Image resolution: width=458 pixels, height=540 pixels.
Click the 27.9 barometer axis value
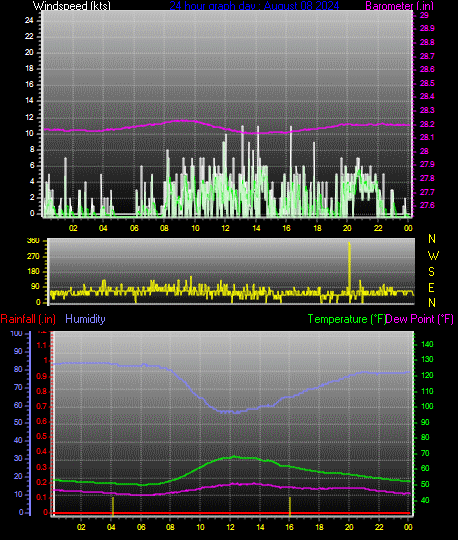tap(427, 165)
